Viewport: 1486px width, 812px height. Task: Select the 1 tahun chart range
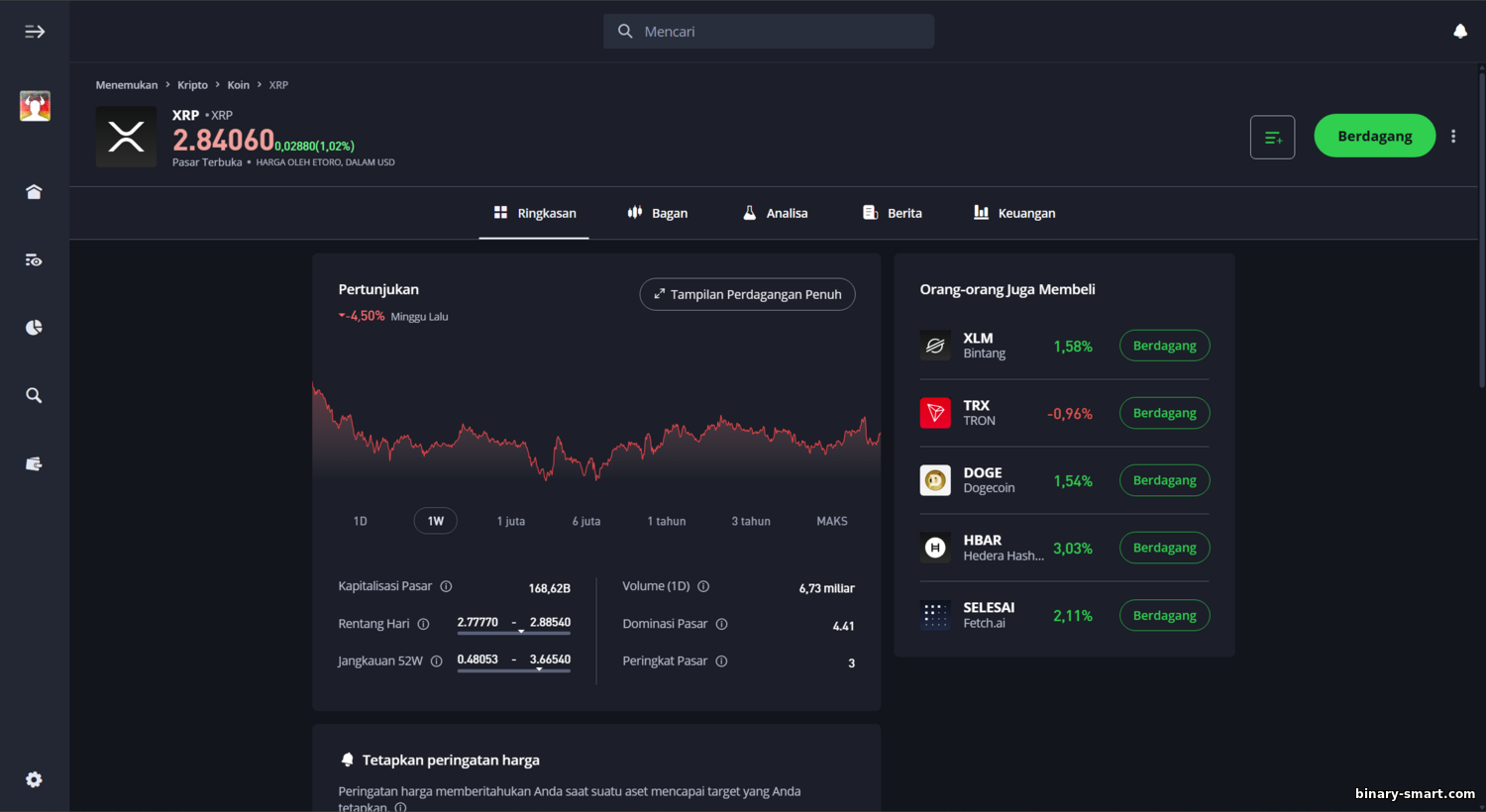(x=666, y=521)
